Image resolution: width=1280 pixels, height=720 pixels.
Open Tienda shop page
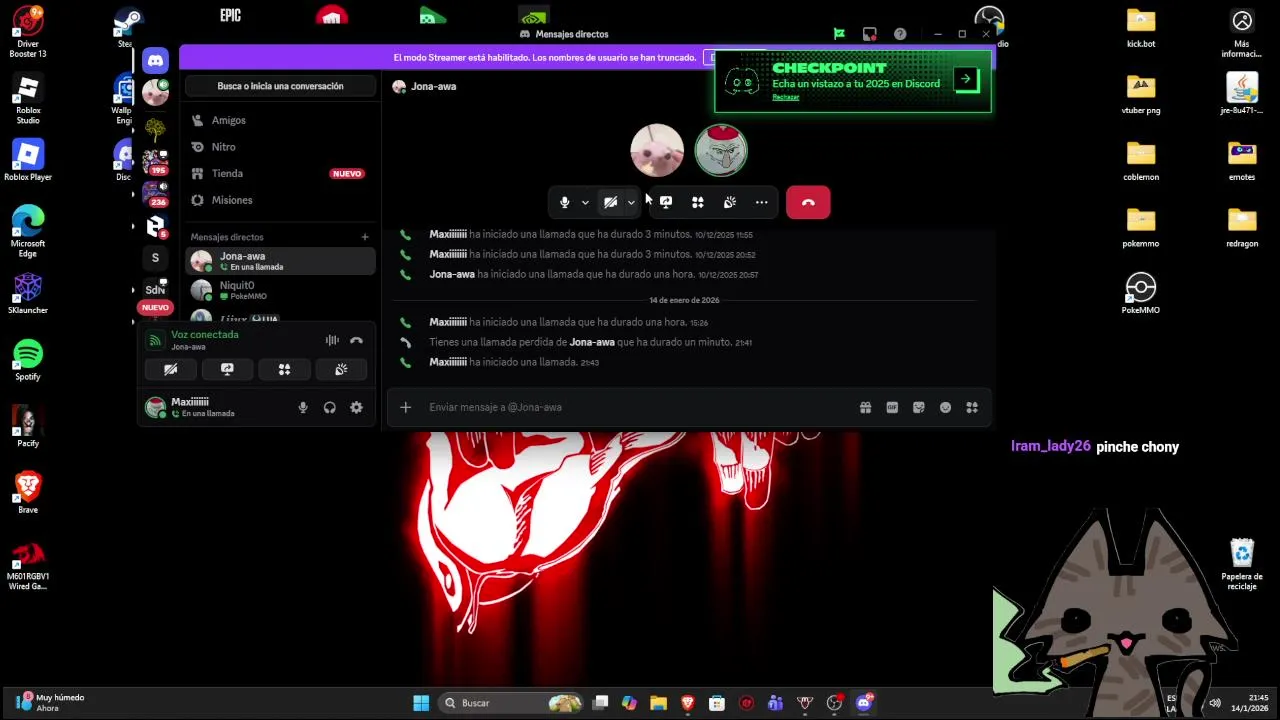(280, 173)
